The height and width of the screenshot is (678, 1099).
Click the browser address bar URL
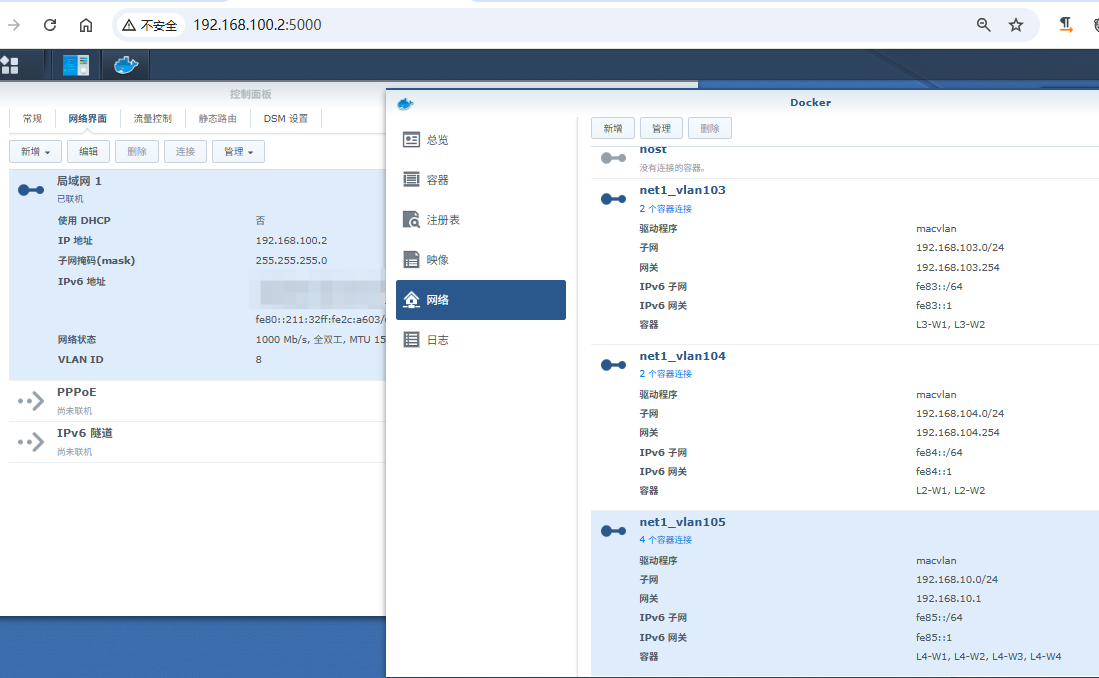point(258,25)
